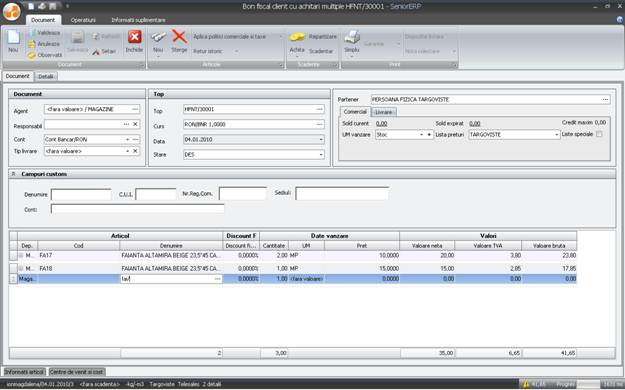Sort by the Cantitate column header

[x=274, y=246]
